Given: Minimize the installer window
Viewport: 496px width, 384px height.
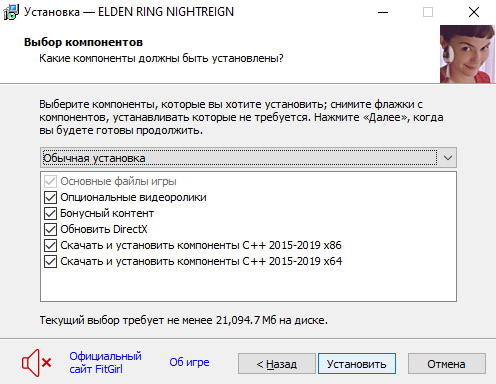Looking at the screenshot, I should pos(383,12).
